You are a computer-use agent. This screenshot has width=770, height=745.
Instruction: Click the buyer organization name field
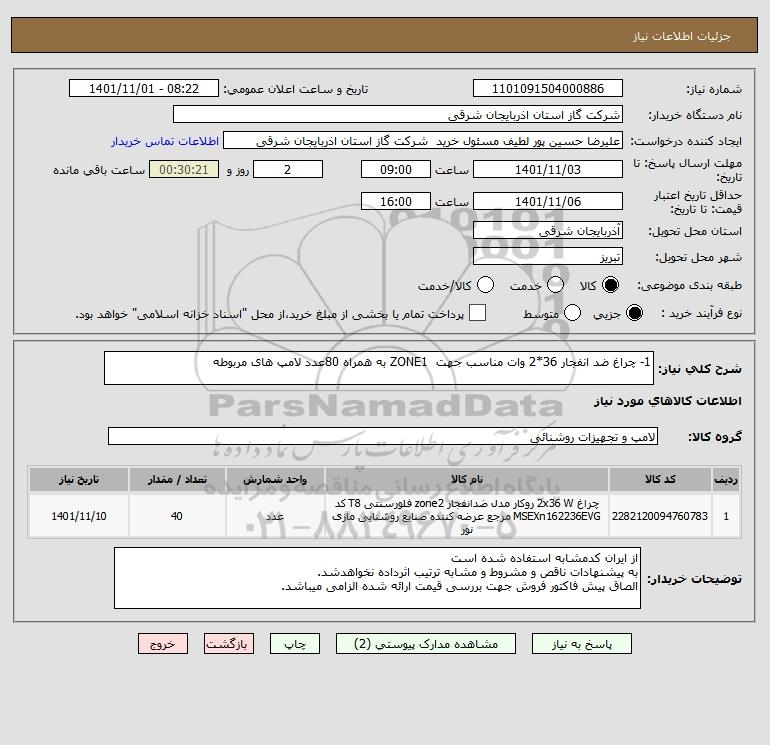coord(398,114)
